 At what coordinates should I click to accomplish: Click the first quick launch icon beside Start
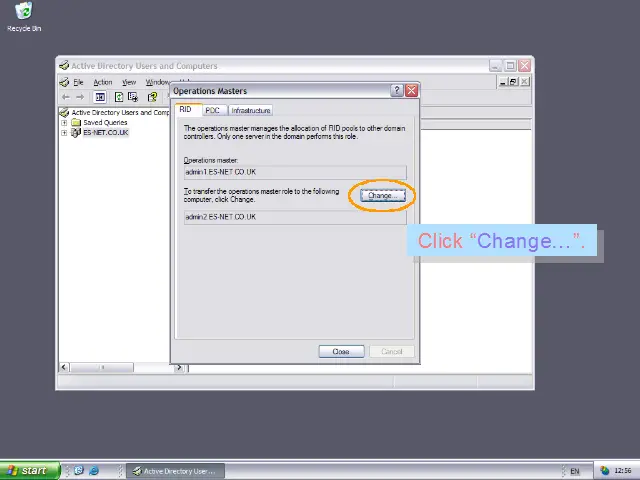click(x=79, y=471)
